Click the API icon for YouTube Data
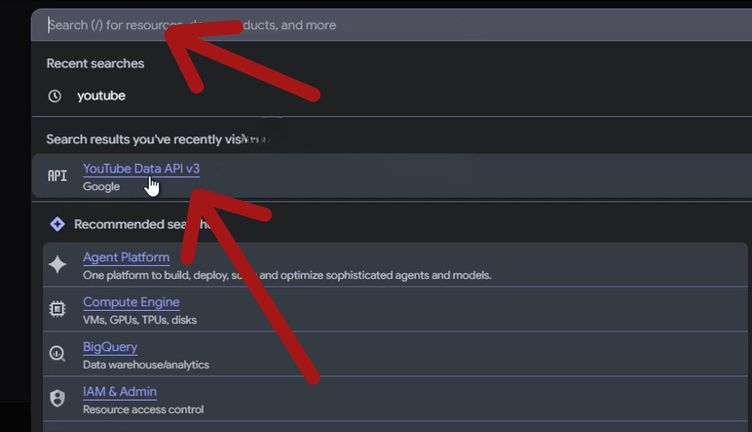Viewport: 752px width, 432px height. point(57,176)
